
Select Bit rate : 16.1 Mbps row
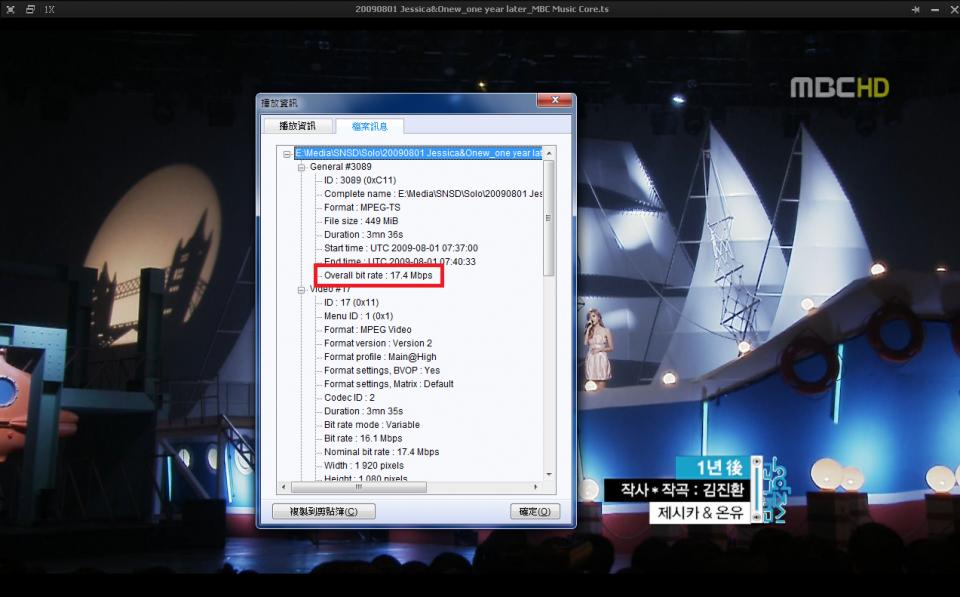(363, 438)
